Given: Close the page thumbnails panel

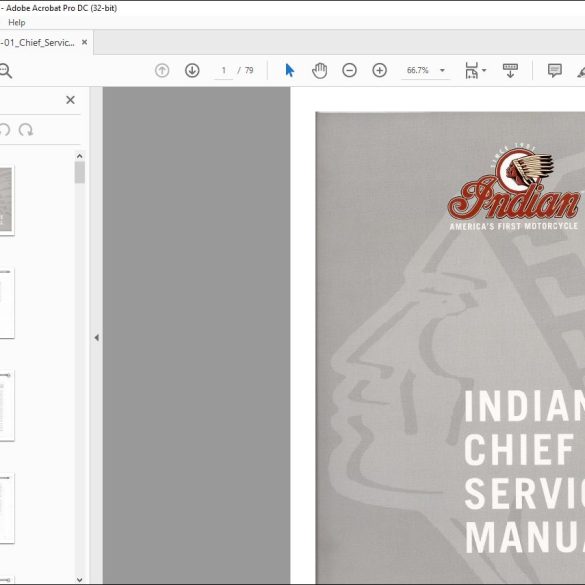Looking at the screenshot, I should pyautogui.click(x=70, y=100).
